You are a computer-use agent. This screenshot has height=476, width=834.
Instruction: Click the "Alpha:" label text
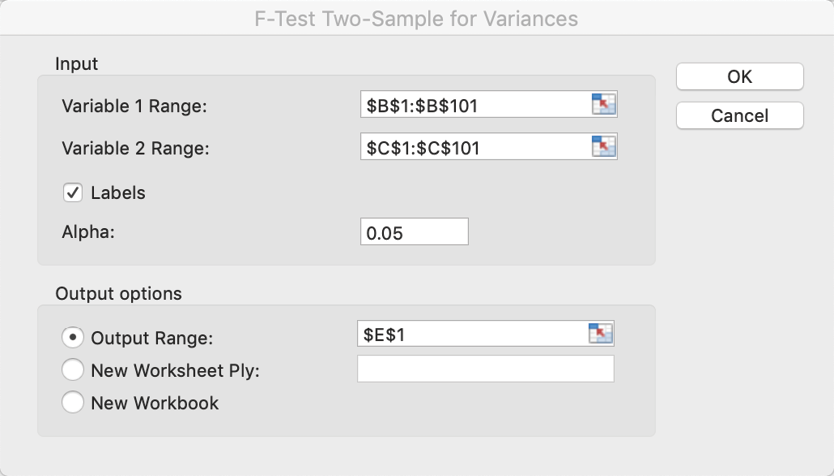click(x=89, y=232)
